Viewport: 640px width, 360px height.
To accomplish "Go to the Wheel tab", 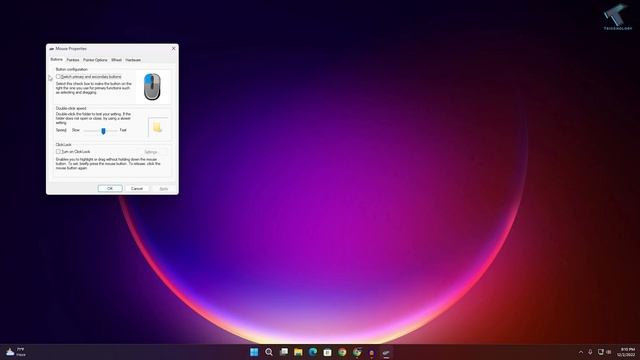I will 117,60.
